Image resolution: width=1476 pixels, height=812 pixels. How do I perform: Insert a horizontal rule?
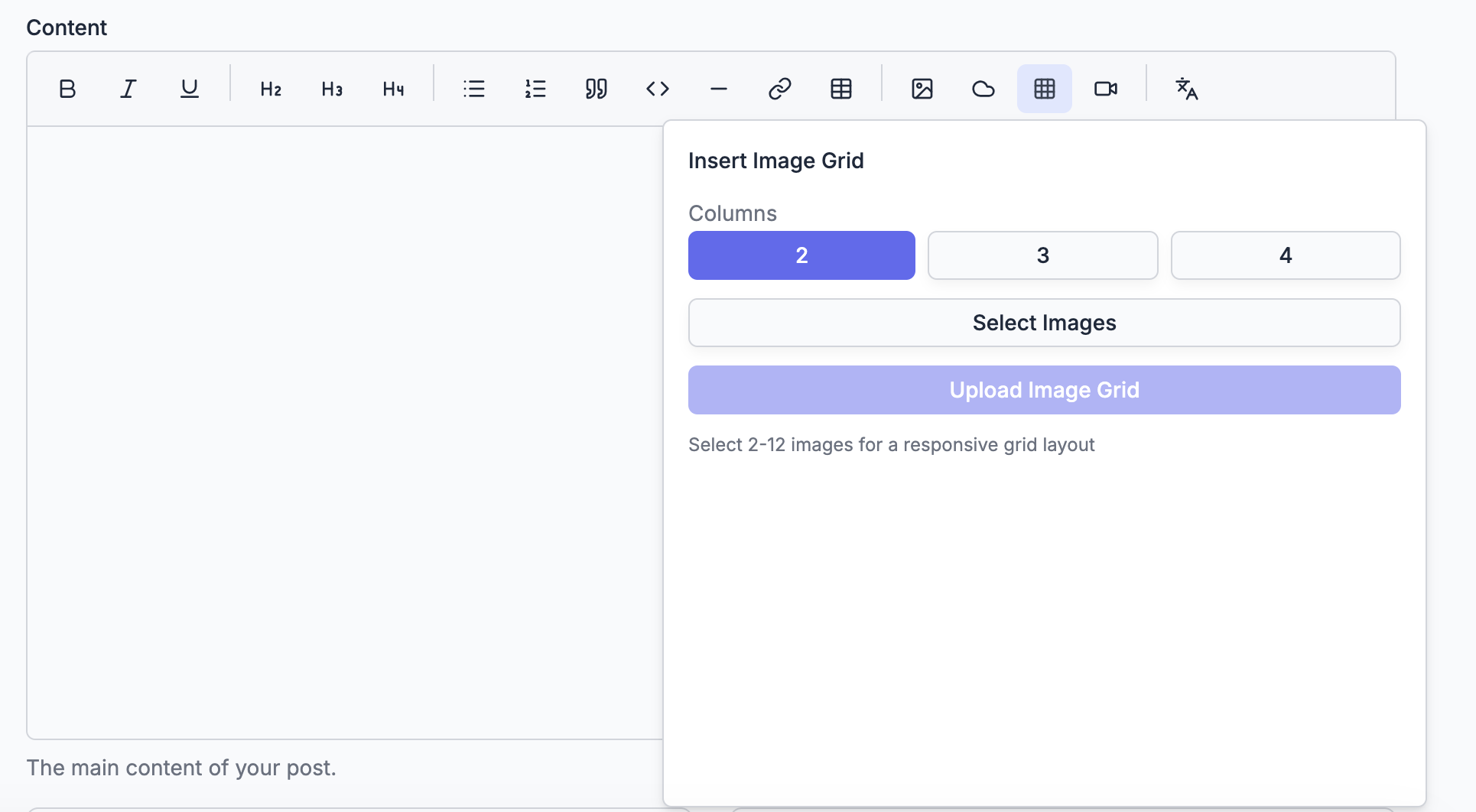719,89
